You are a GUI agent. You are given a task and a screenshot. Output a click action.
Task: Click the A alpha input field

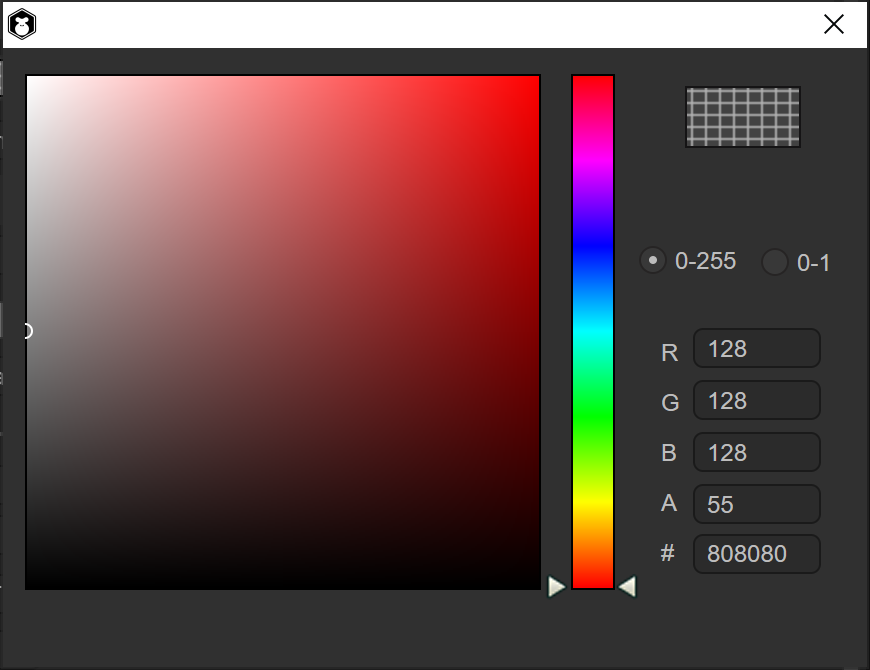756,504
